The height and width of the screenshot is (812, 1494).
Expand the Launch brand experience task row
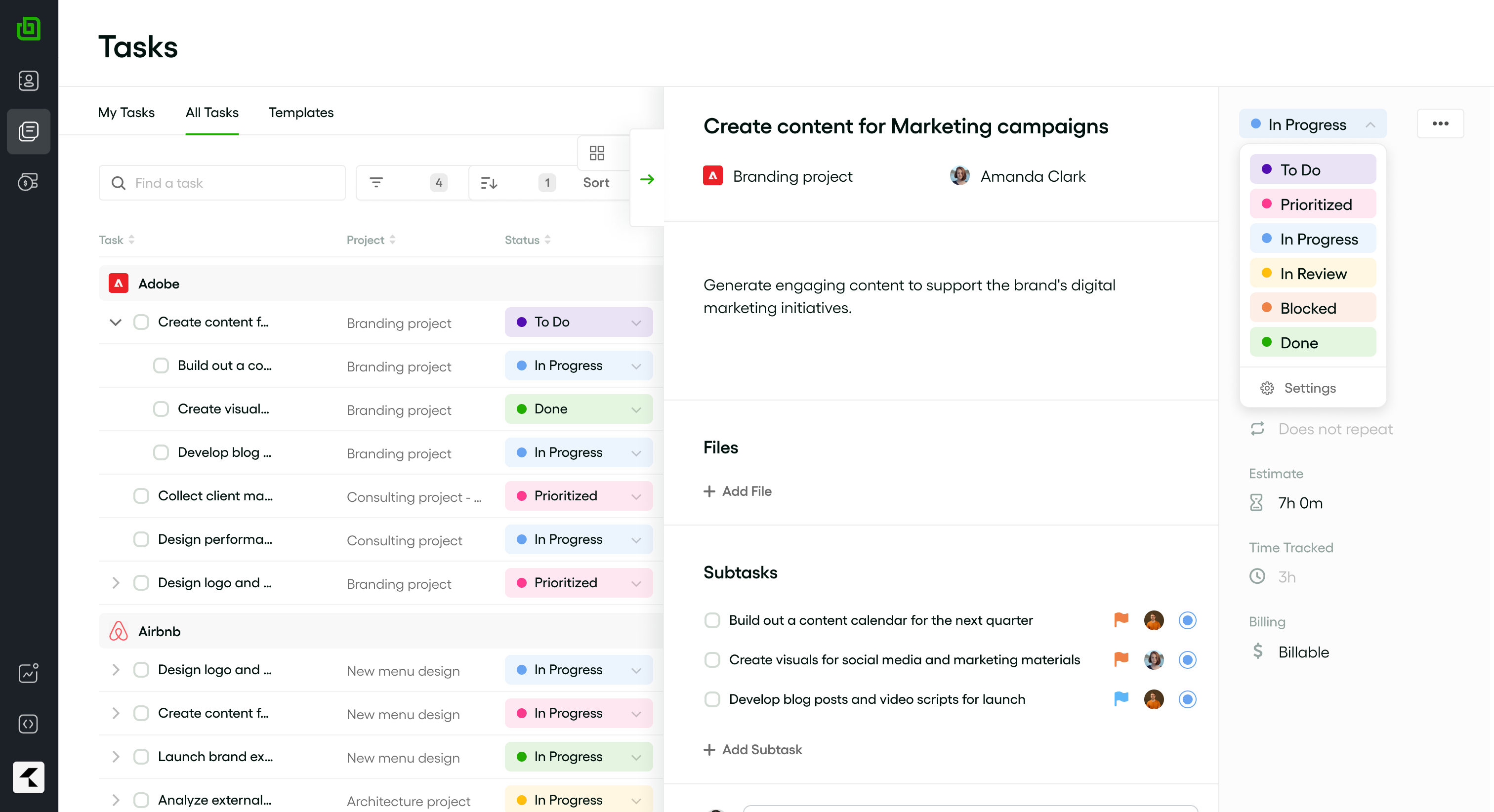(116, 756)
